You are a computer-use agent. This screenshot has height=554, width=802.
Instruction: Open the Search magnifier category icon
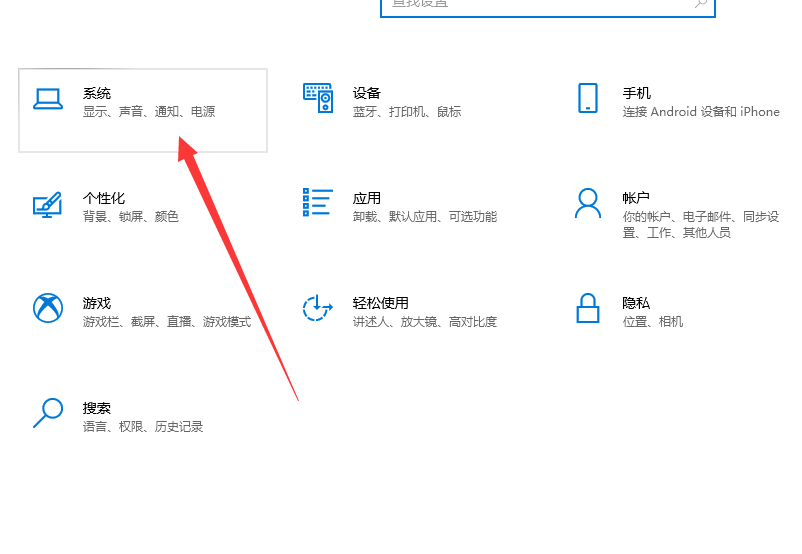48,413
